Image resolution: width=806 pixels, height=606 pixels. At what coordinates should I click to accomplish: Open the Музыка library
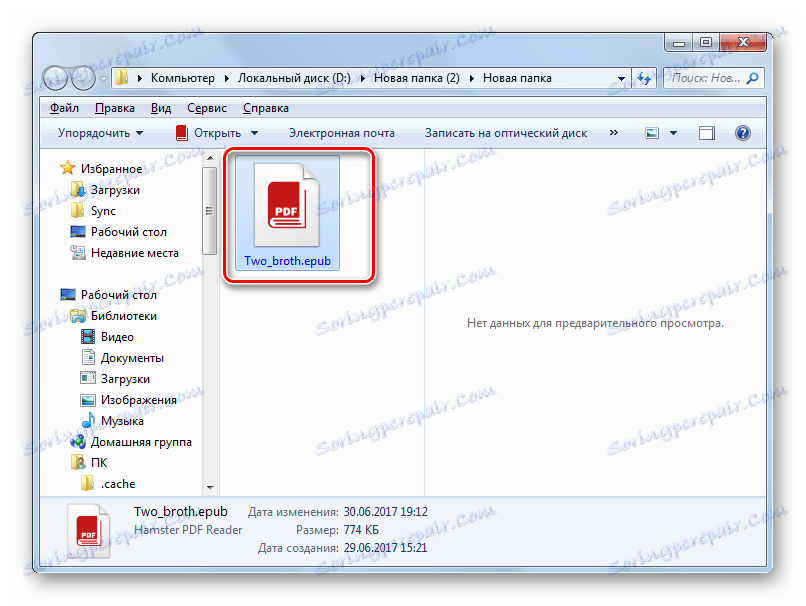coord(122,421)
